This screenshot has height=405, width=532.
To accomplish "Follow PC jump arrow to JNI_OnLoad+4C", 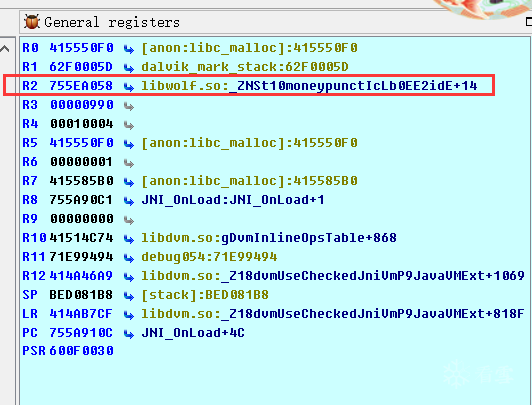I will click(x=129, y=334).
